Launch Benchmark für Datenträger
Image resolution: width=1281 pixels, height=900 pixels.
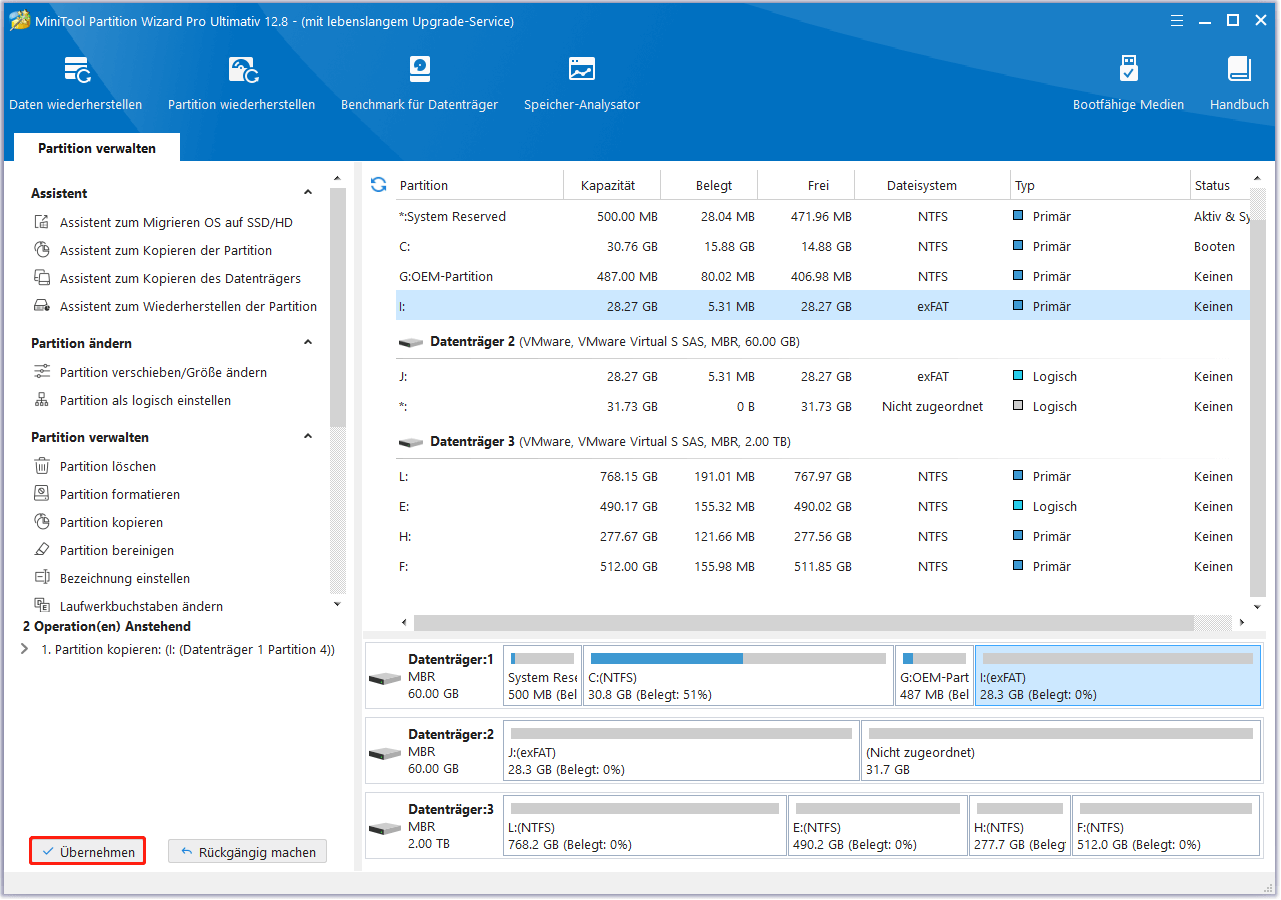pyautogui.click(x=419, y=84)
